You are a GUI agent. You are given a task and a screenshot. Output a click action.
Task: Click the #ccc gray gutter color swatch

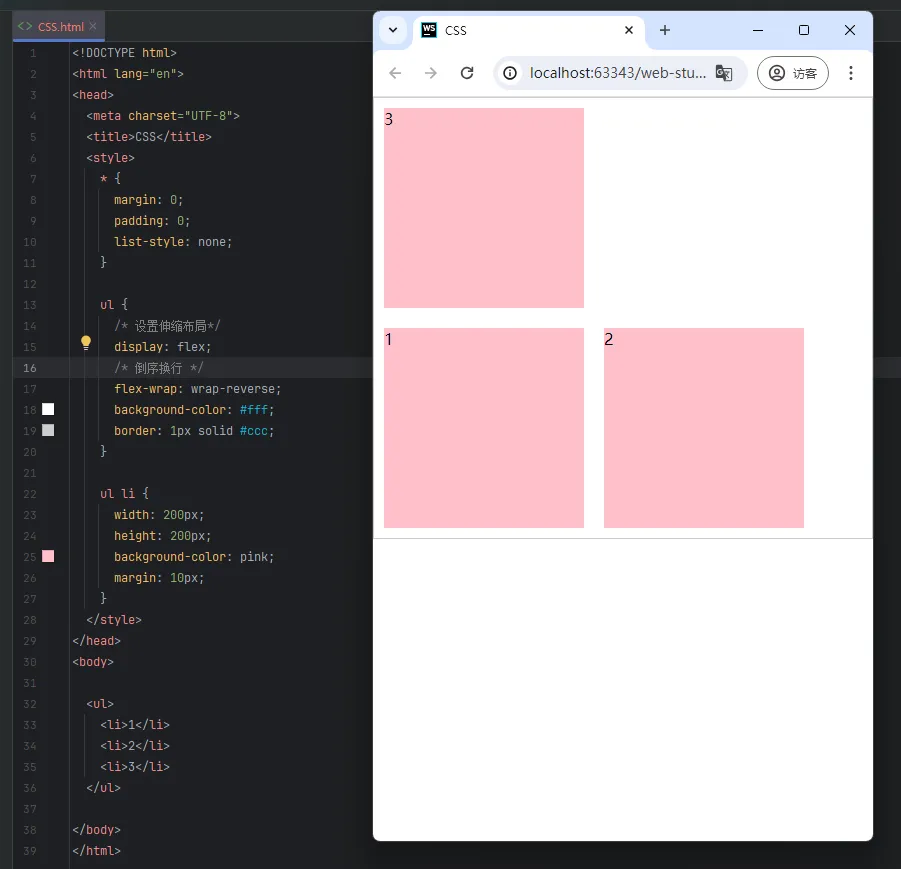click(48, 430)
